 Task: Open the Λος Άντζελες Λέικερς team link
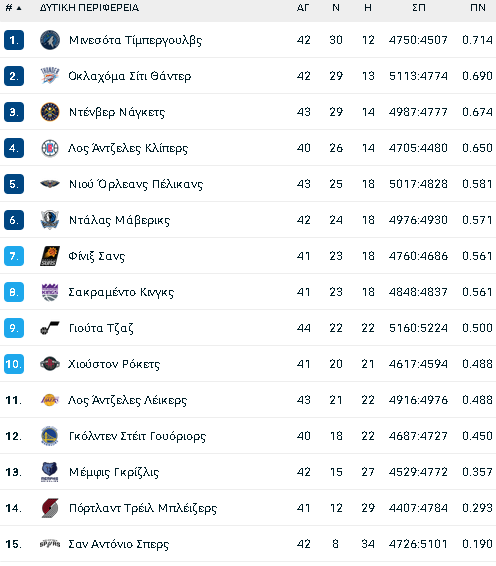pos(127,400)
